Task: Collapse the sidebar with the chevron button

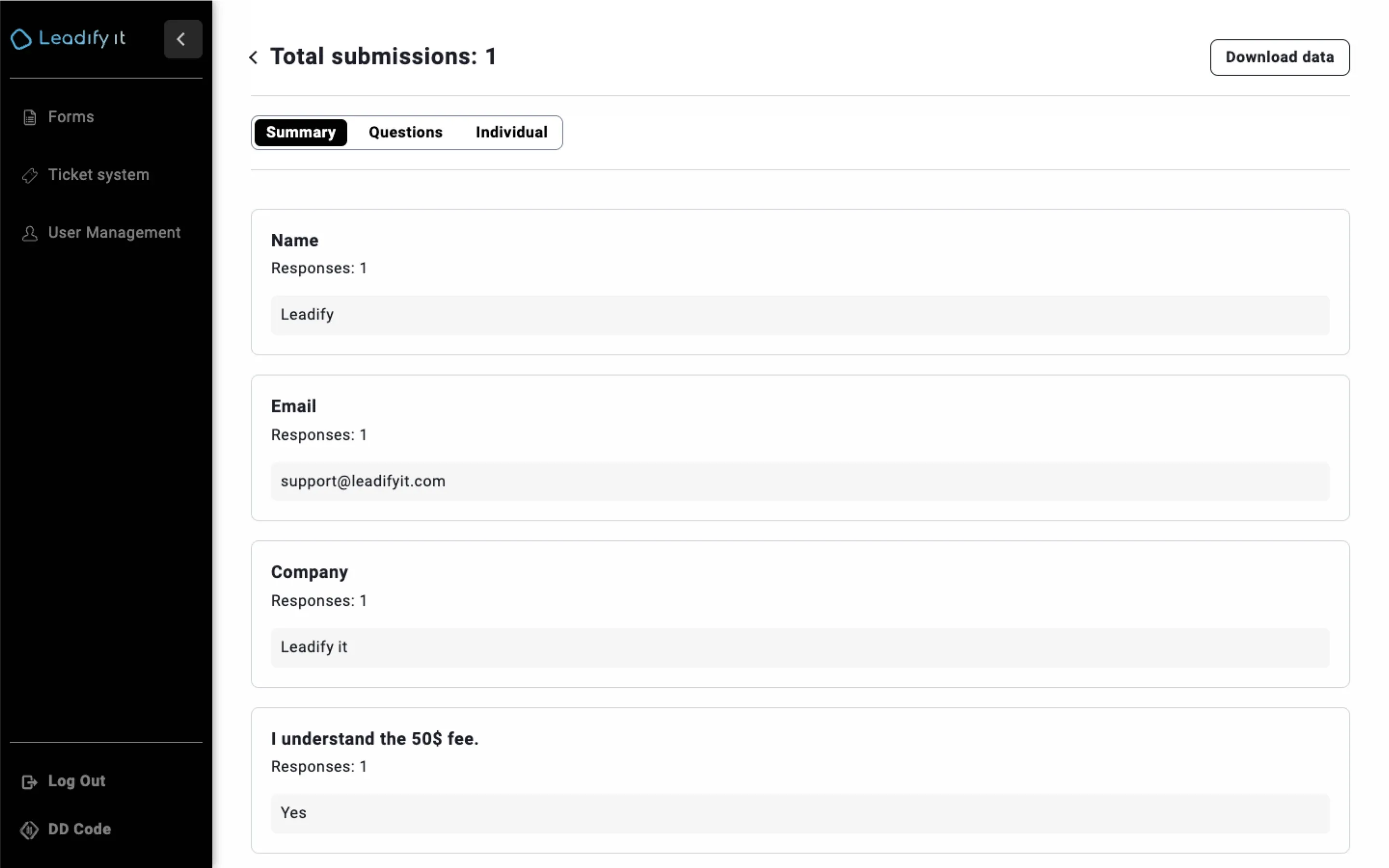Action: [182, 39]
